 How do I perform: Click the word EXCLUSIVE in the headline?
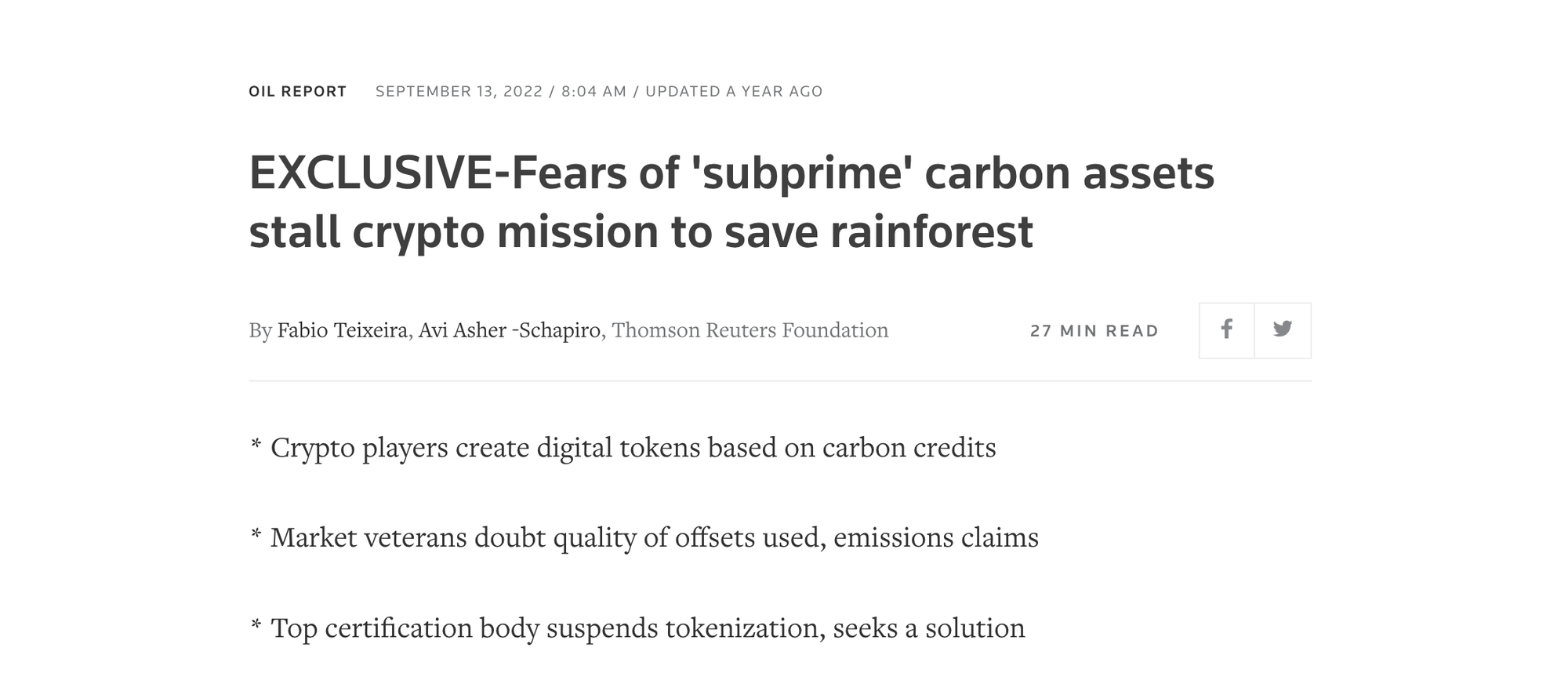(370, 173)
